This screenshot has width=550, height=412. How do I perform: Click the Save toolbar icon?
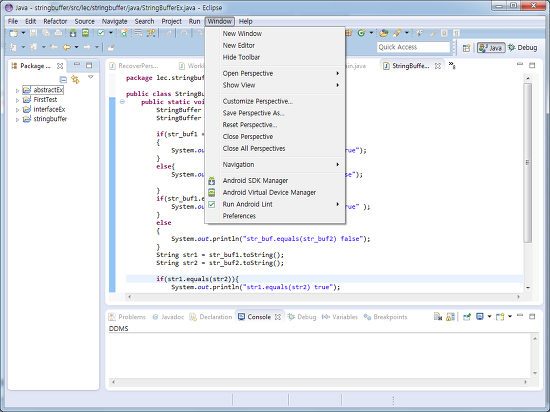[34, 33]
